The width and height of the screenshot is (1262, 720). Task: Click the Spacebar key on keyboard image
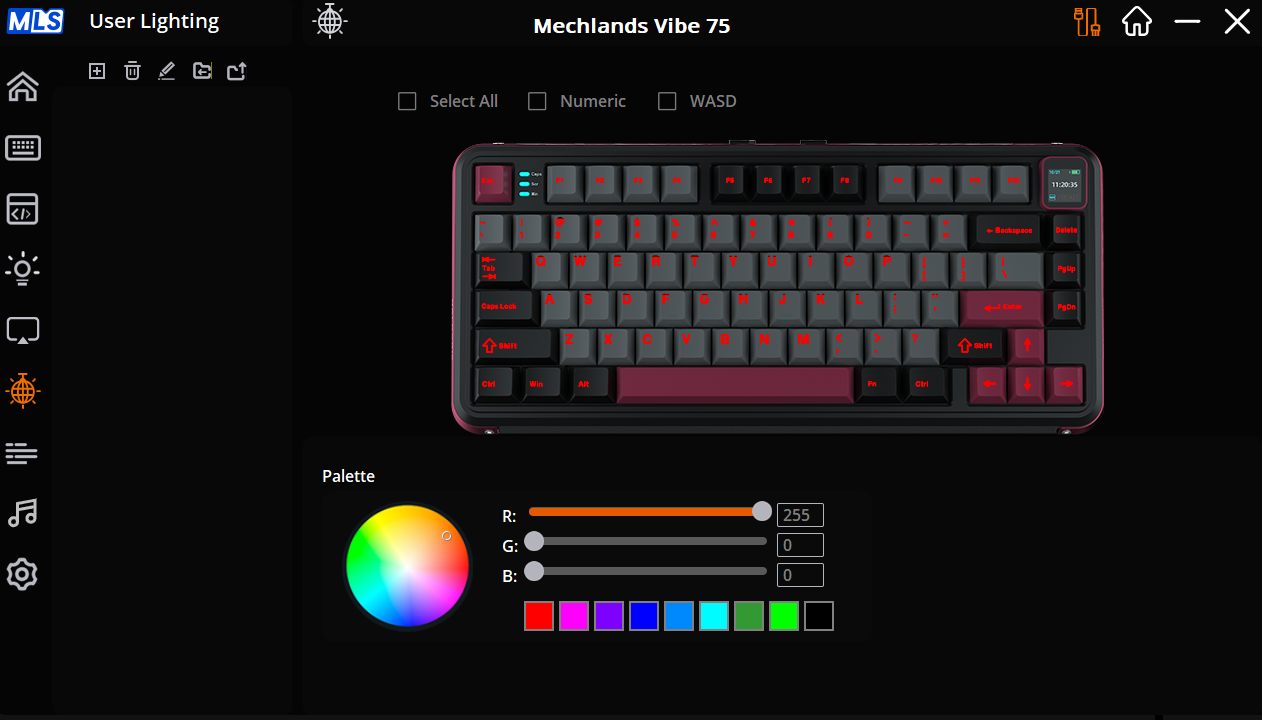[x=735, y=385]
